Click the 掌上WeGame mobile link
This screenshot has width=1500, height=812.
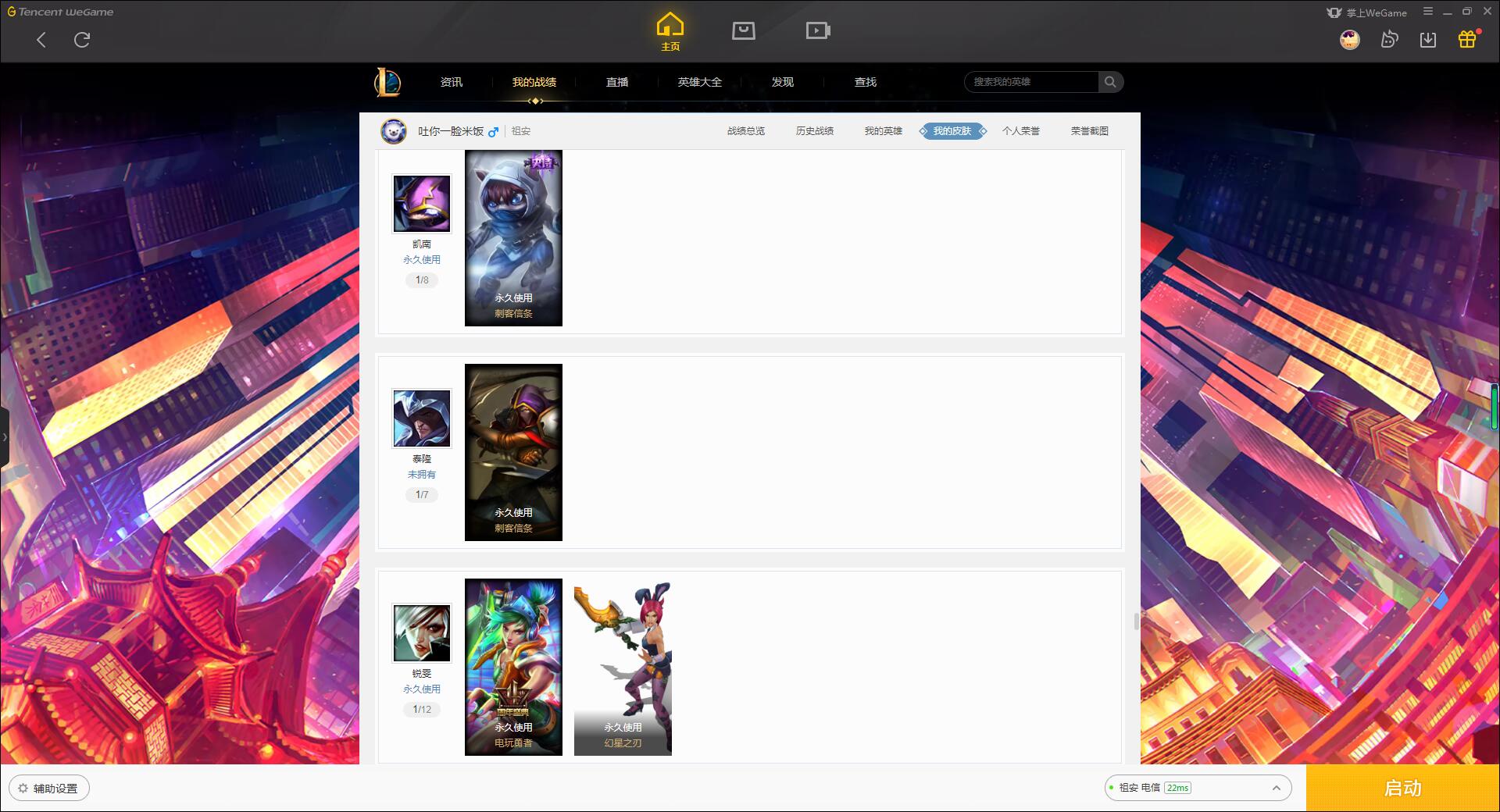coord(1366,12)
